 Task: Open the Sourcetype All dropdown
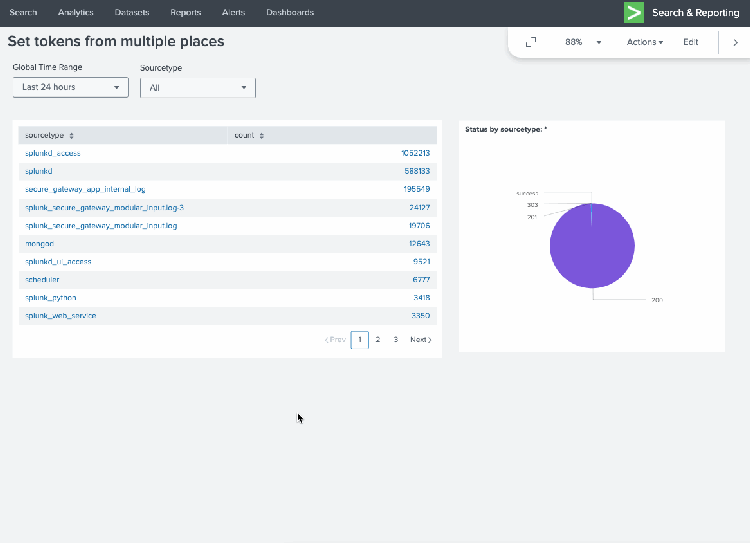coord(197,88)
